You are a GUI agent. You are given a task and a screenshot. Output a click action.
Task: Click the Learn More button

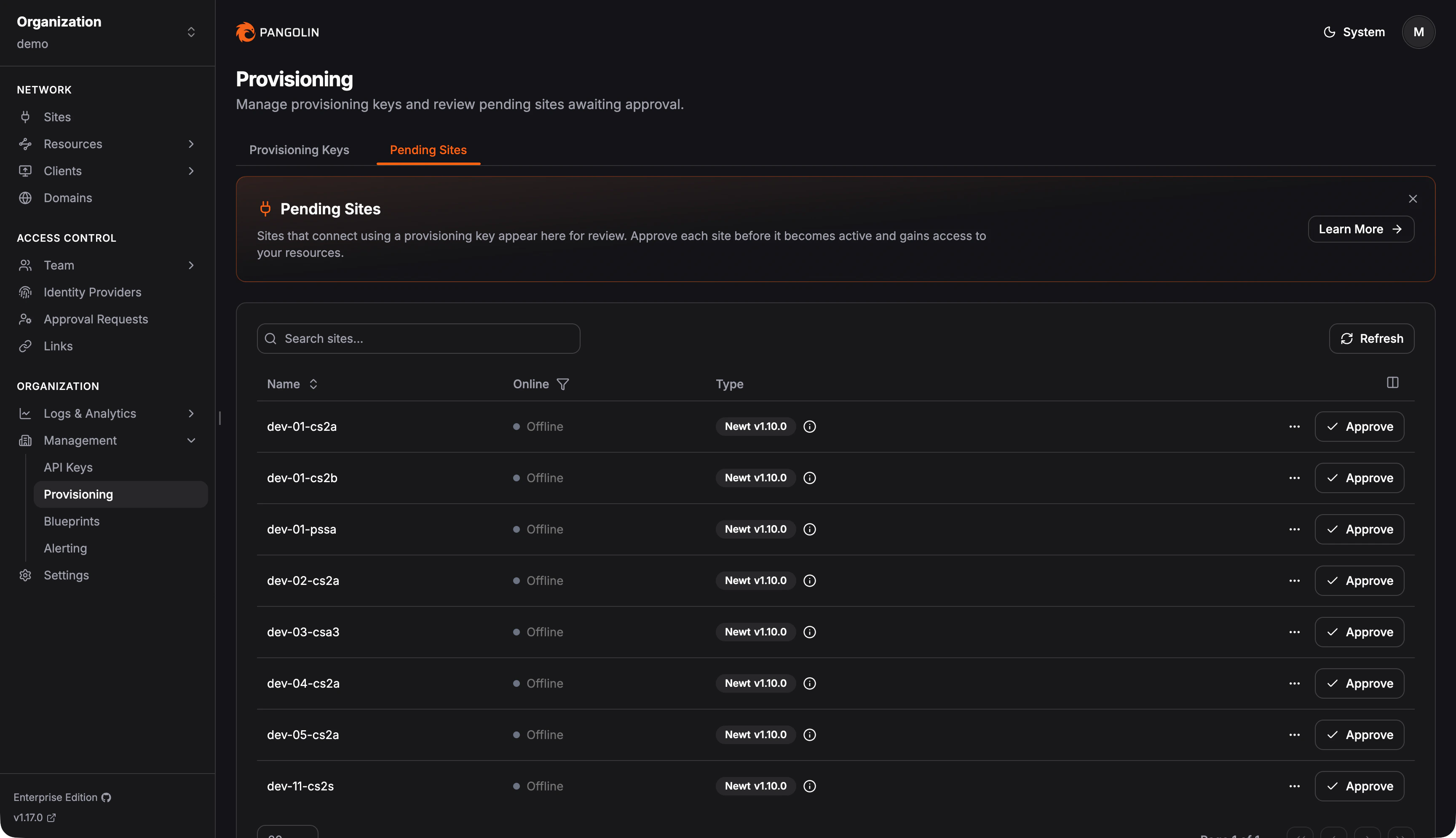click(1360, 229)
